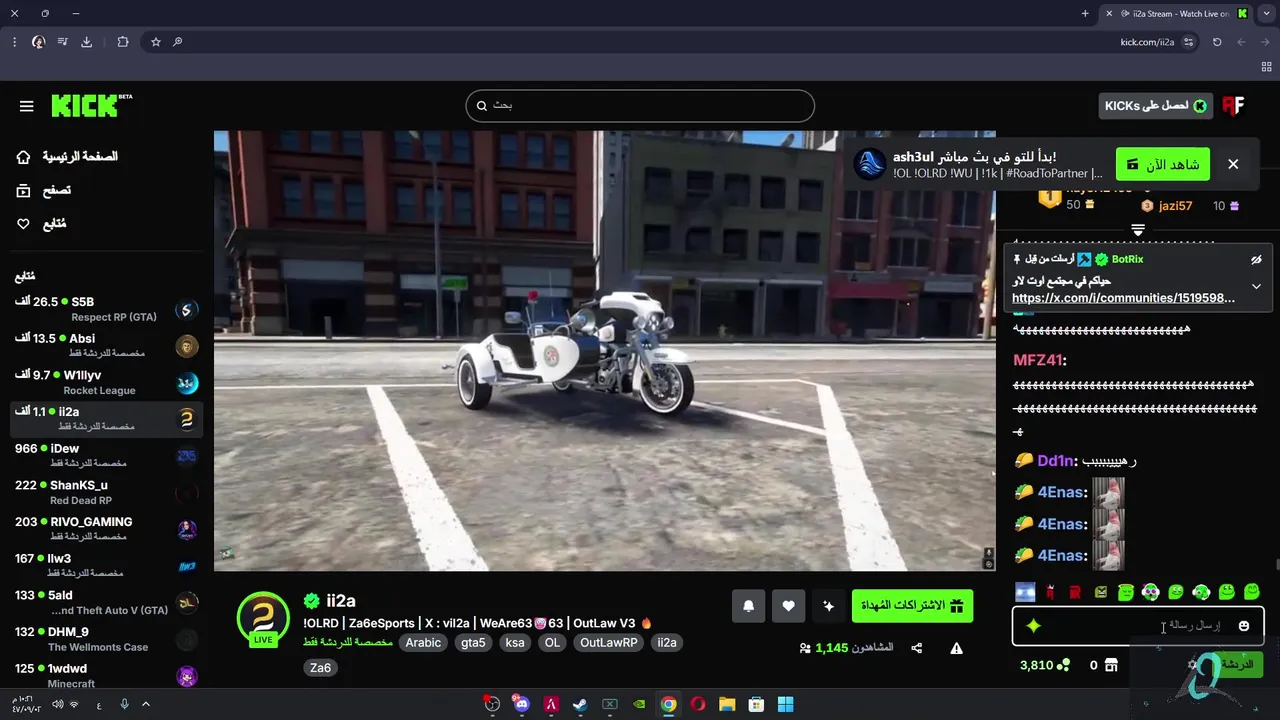Open the x.com communities link

tap(1123, 298)
